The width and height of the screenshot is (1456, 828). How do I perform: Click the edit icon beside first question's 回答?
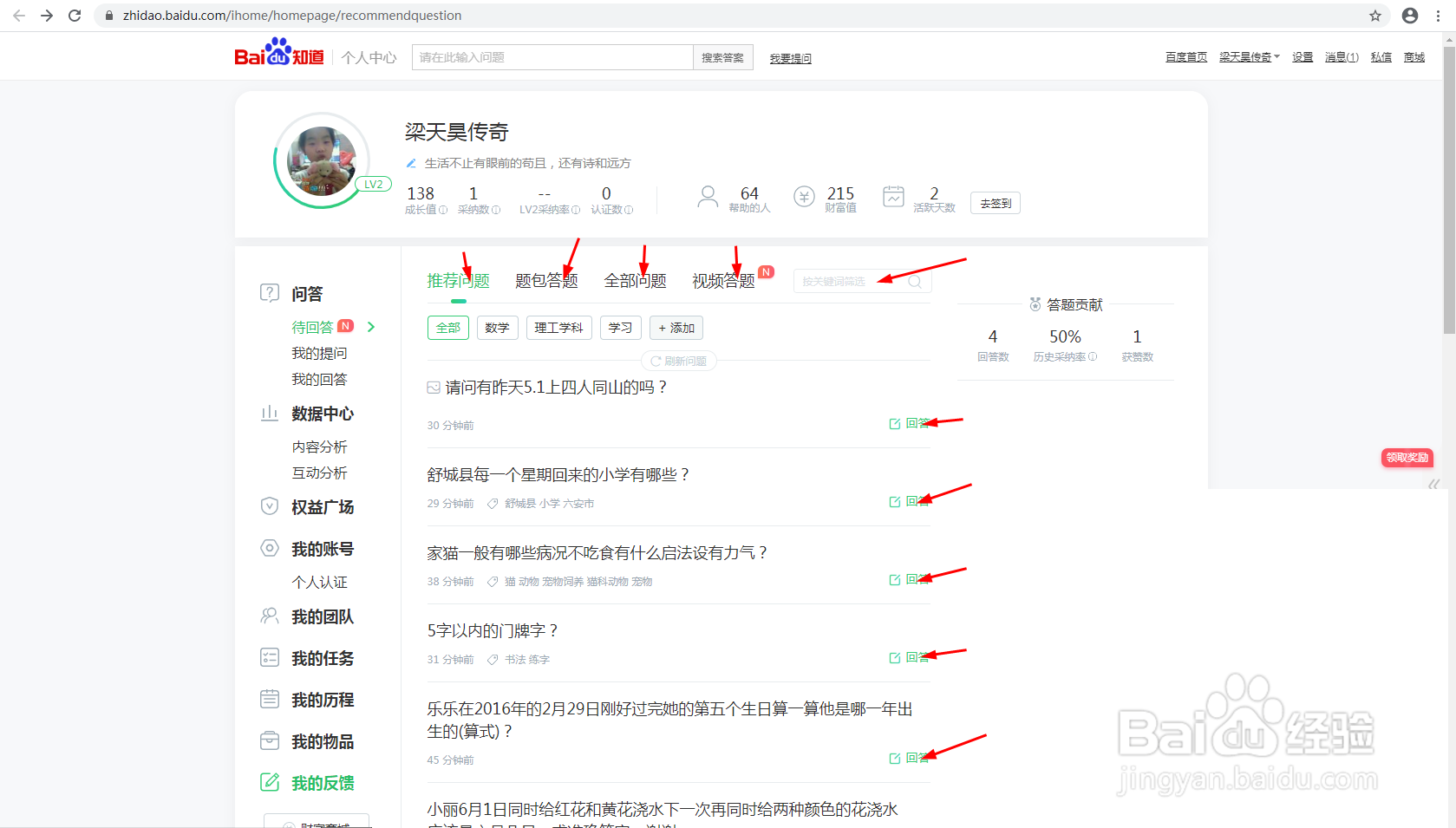click(894, 424)
